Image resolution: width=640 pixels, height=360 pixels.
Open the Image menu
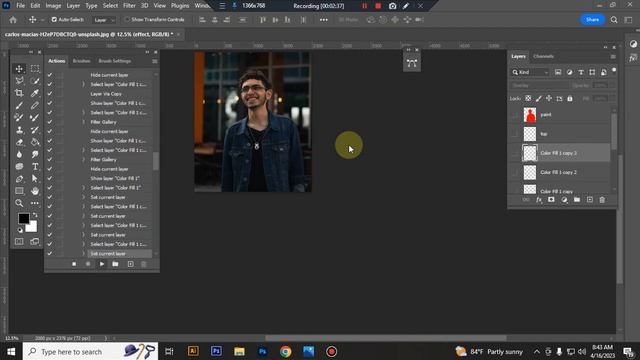(x=53, y=6)
